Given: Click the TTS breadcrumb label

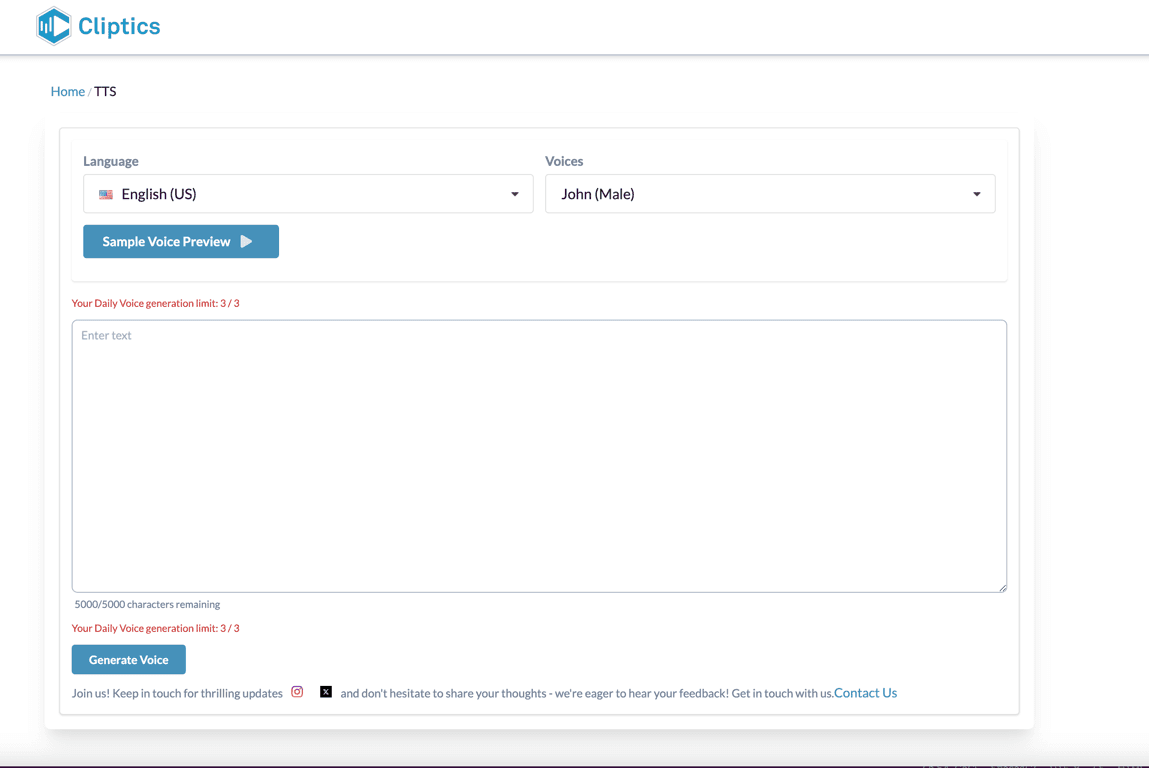Looking at the screenshot, I should [x=105, y=91].
